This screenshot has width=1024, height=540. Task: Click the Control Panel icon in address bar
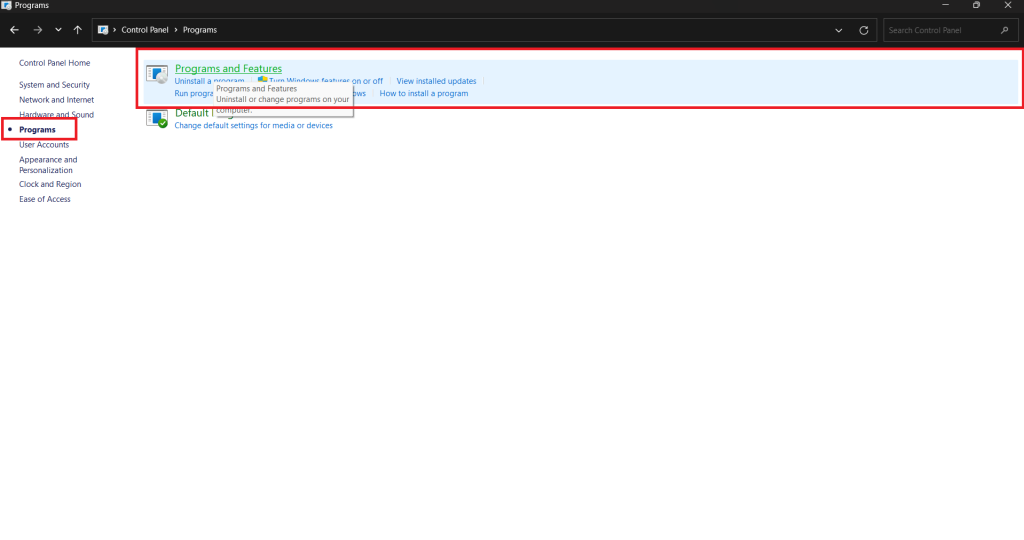click(x=103, y=30)
